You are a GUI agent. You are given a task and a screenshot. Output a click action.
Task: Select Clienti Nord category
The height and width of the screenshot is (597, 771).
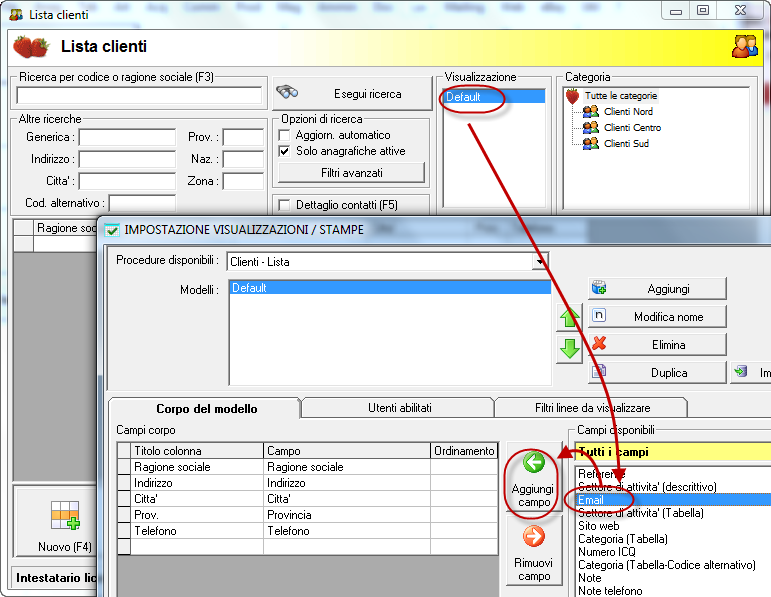628,112
